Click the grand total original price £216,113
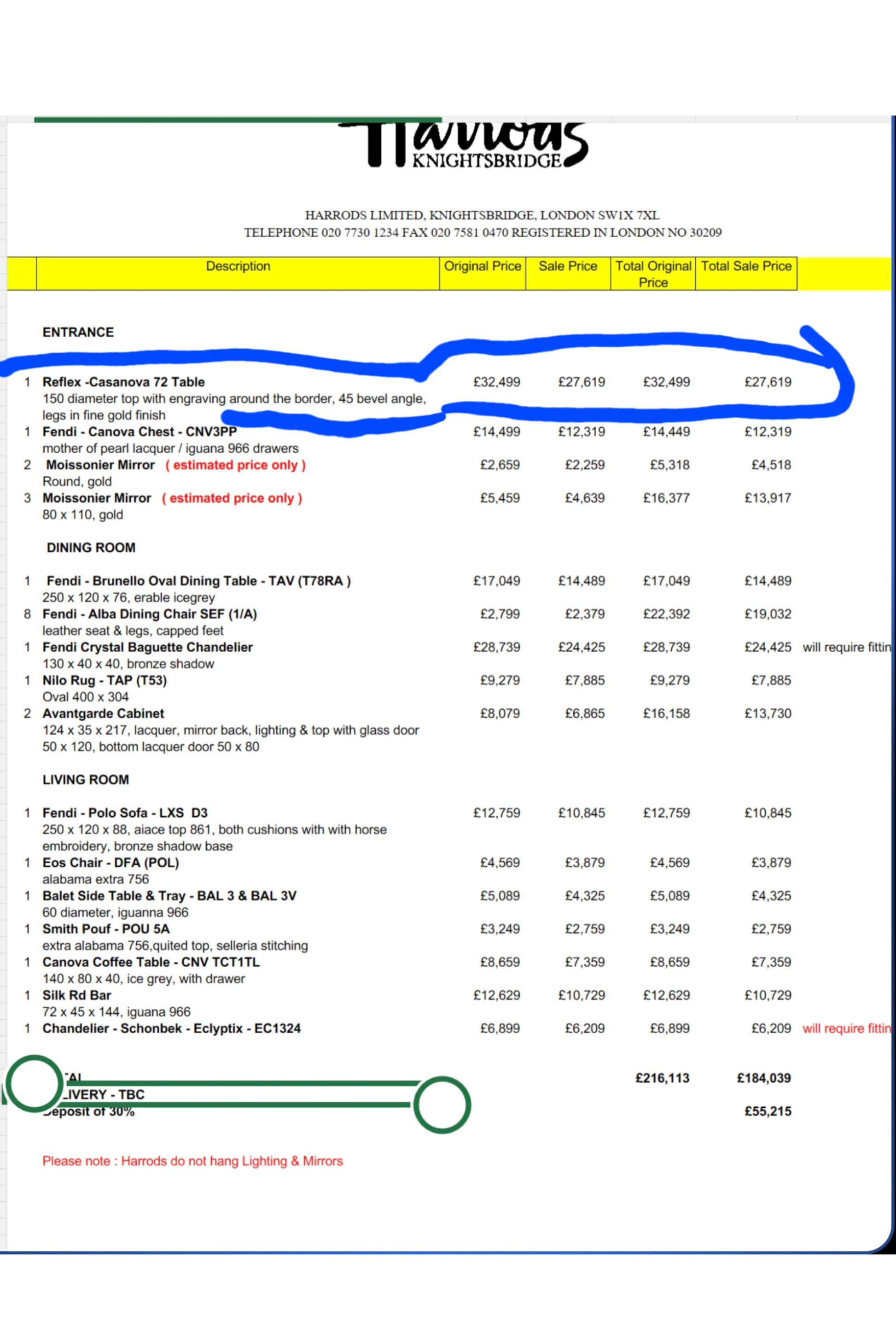 point(663,1078)
